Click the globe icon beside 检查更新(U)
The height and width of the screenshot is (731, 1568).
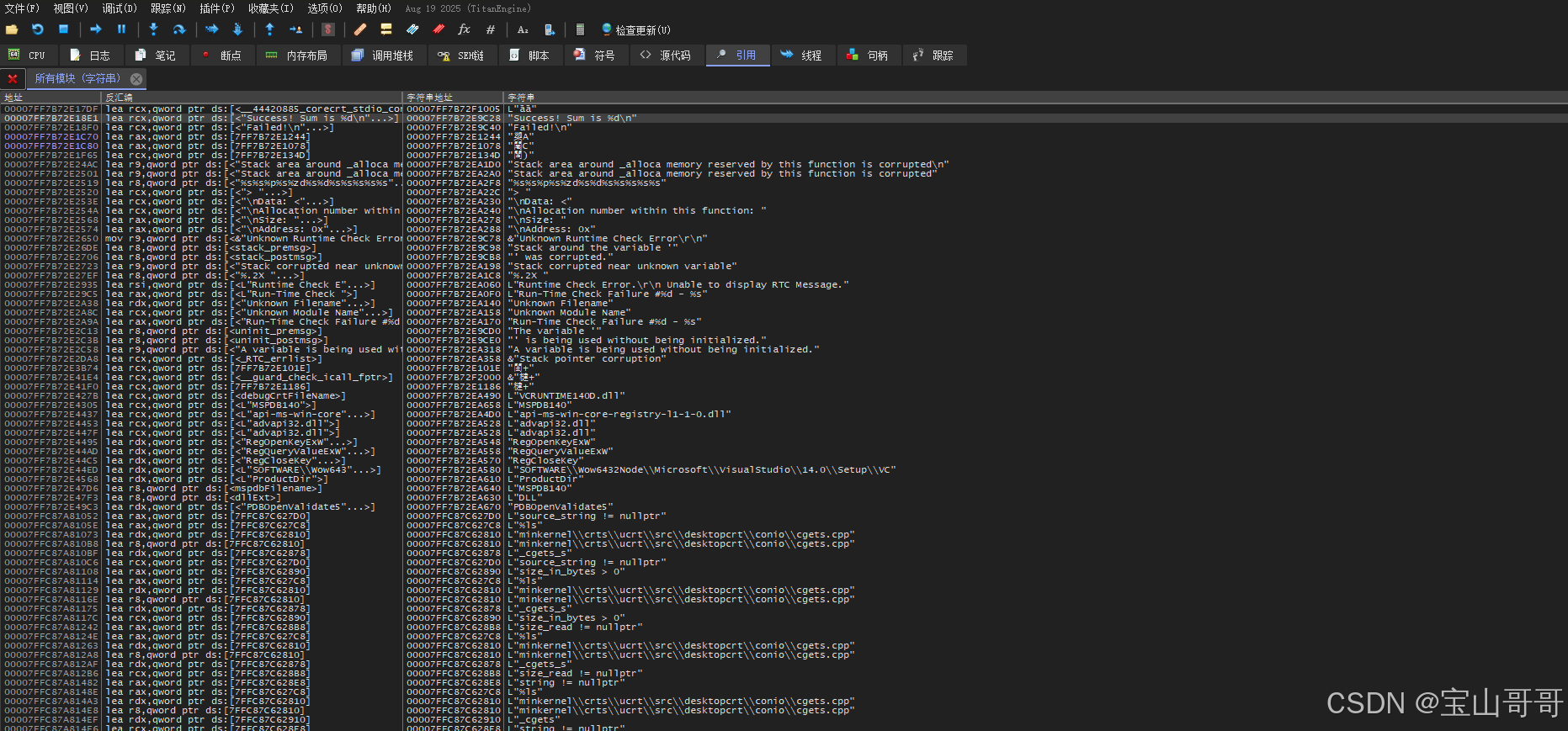pos(607,29)
